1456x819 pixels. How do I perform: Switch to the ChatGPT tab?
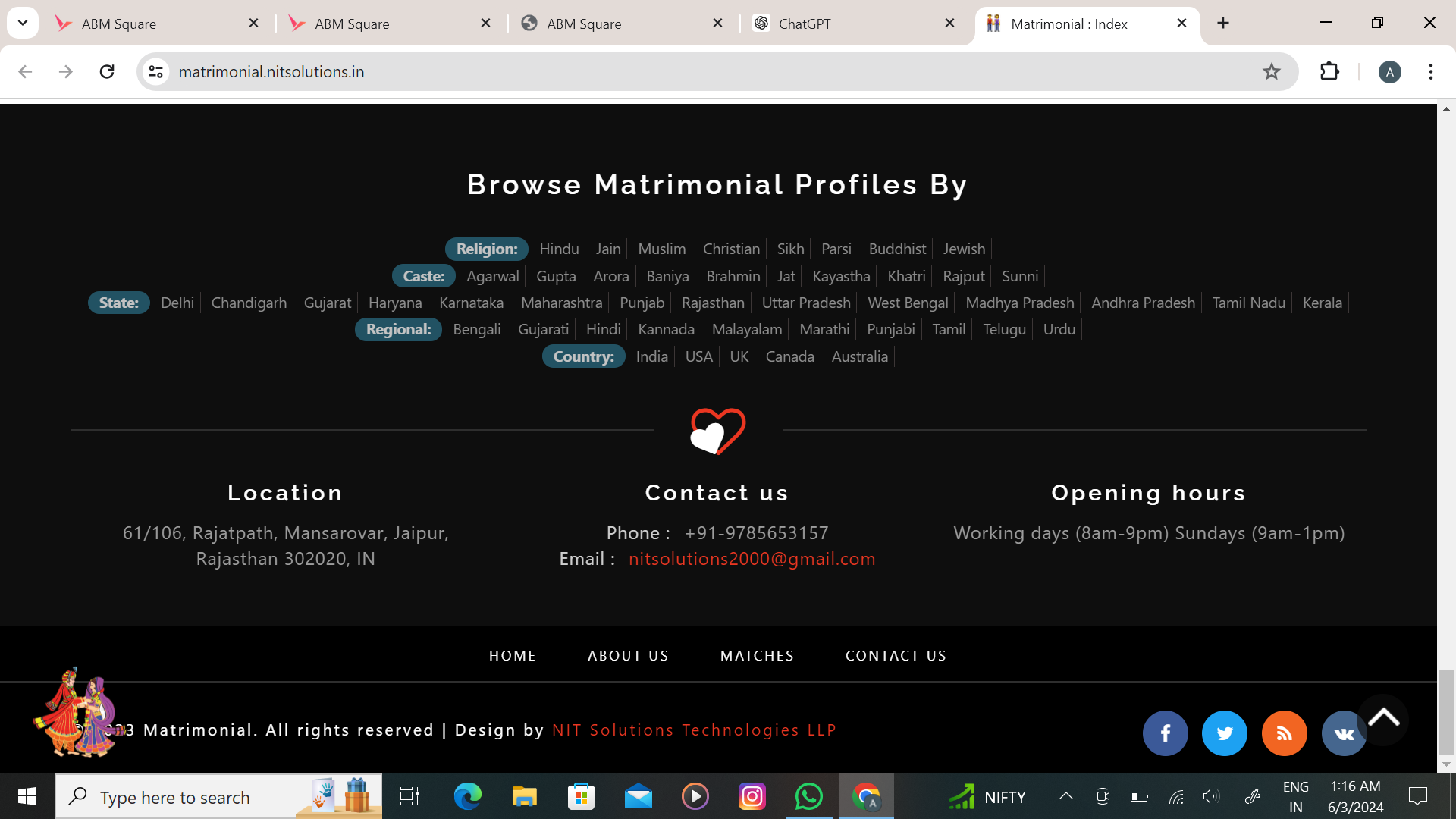pyautogui.click(x=834, y=24)
